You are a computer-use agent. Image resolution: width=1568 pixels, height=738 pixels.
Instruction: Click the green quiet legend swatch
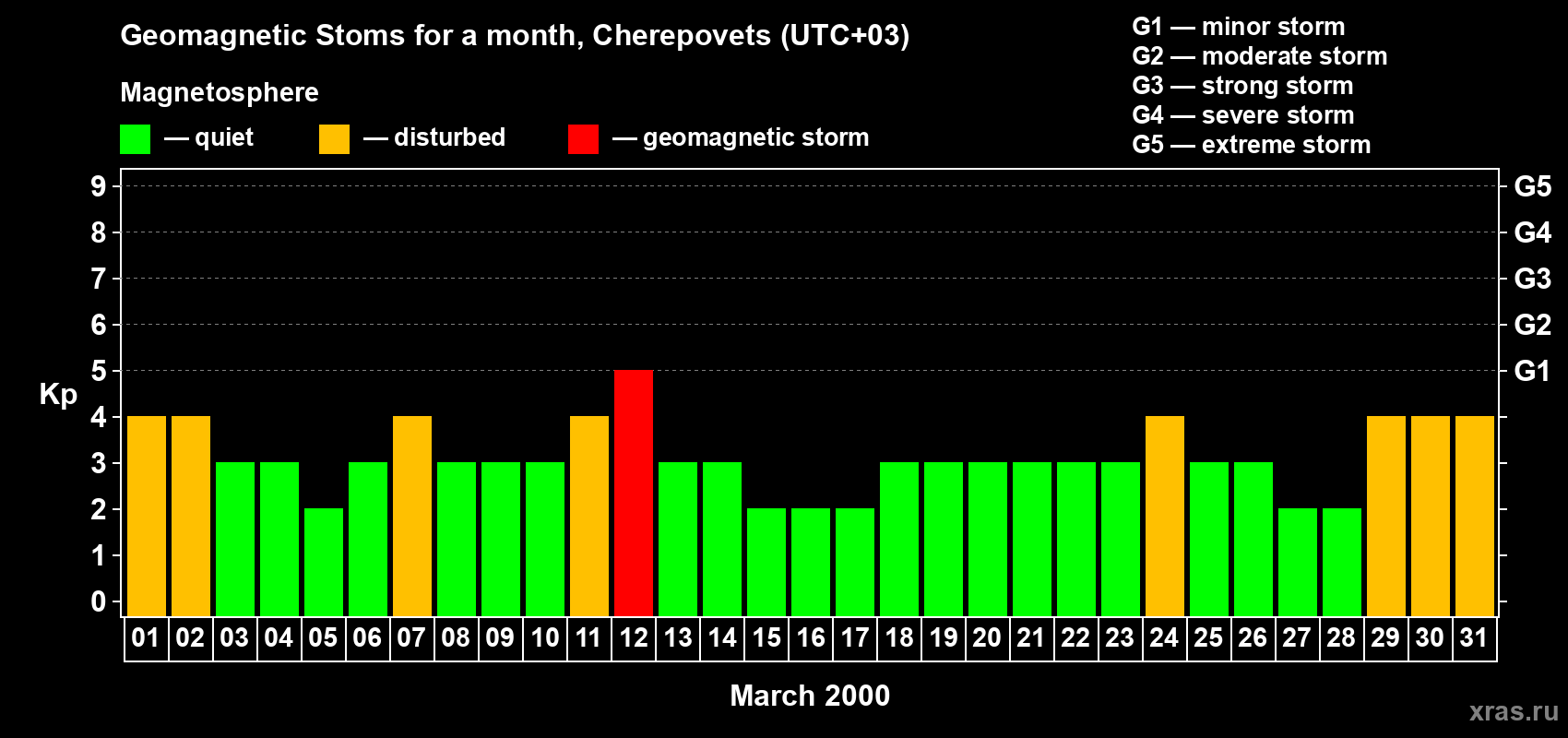tap(135, 139)
